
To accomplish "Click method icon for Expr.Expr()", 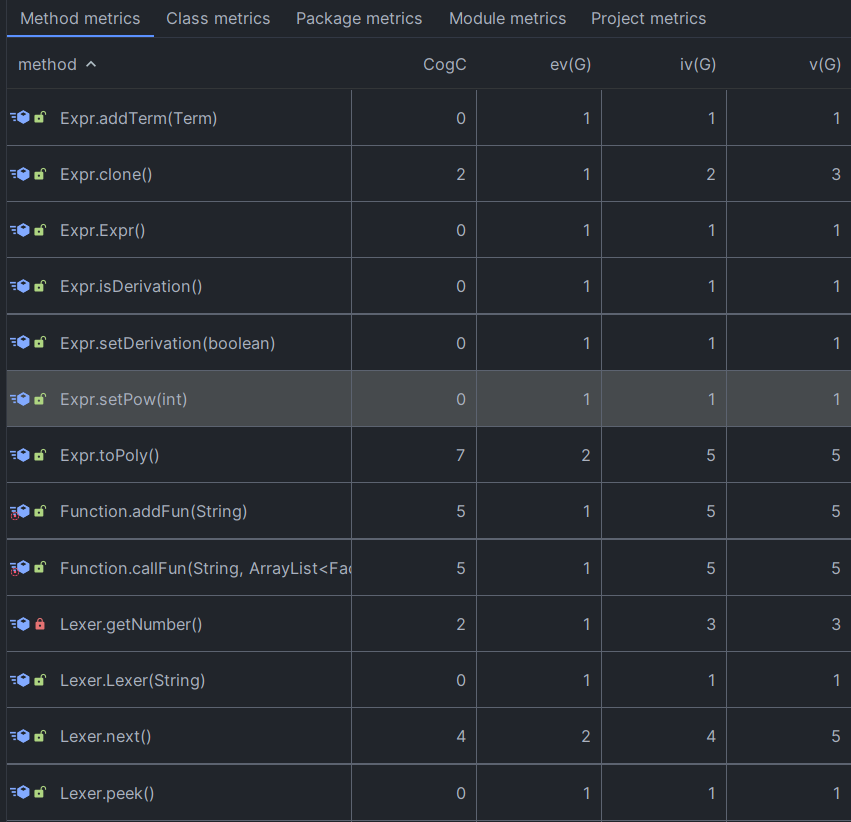I will 20,230.
